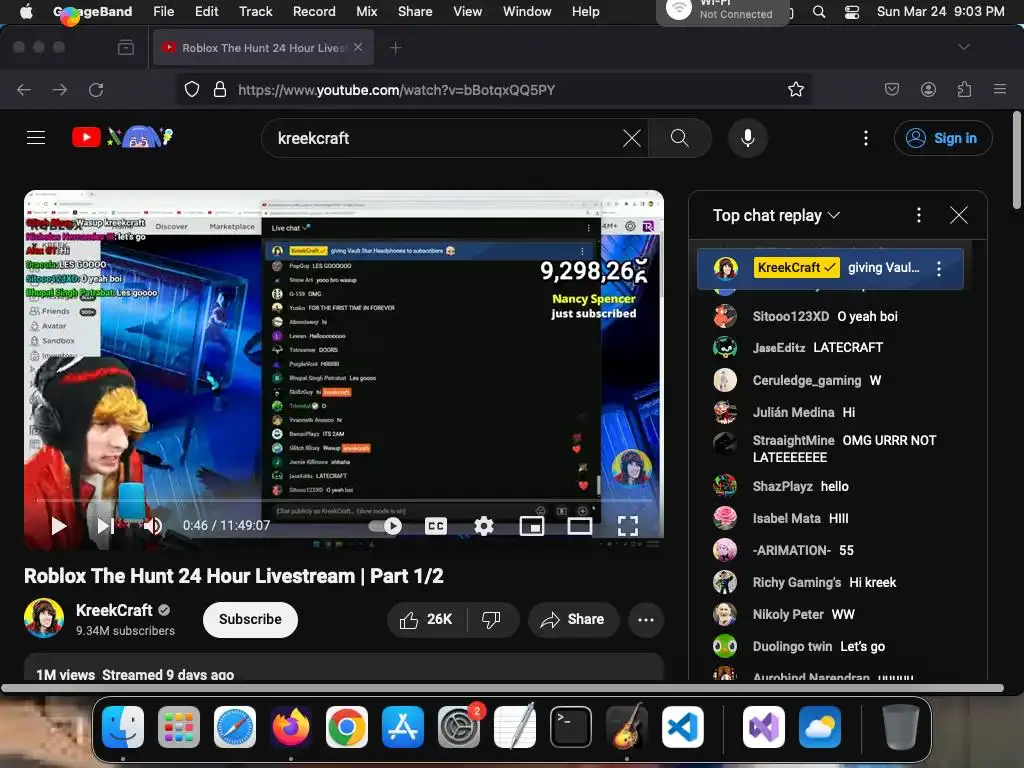Open tracking protection shield panel
Screen dimensions: 1024x768
click(x=191, y=89)
